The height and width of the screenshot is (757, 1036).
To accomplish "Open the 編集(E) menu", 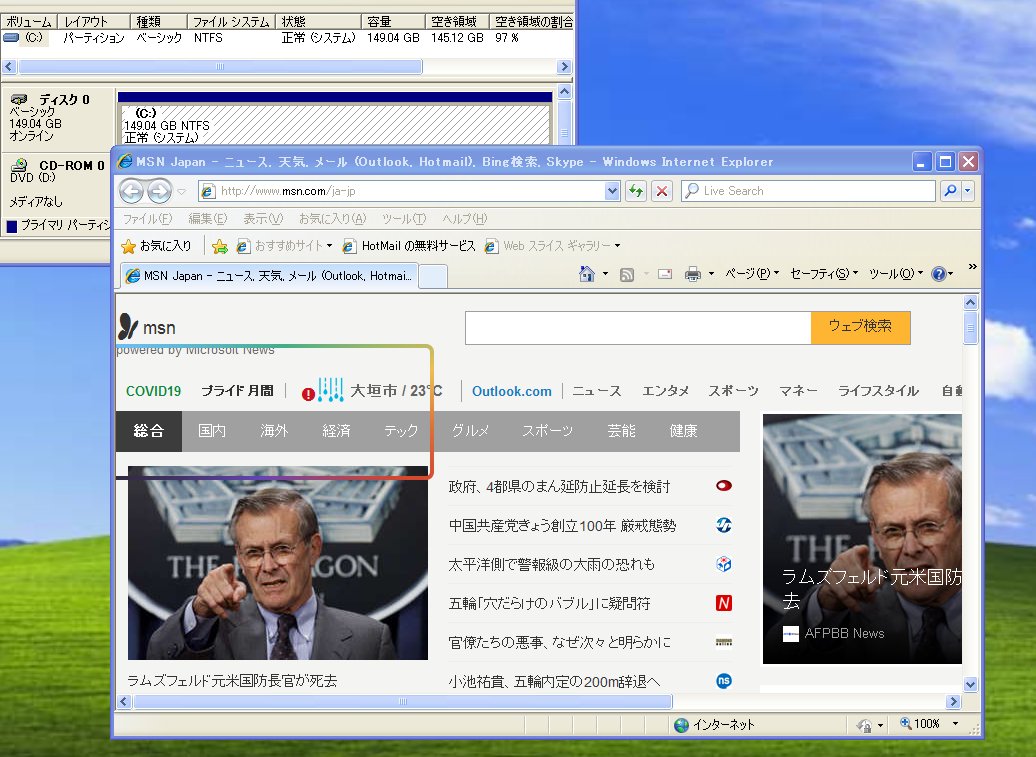I will [x=207, y=219].
